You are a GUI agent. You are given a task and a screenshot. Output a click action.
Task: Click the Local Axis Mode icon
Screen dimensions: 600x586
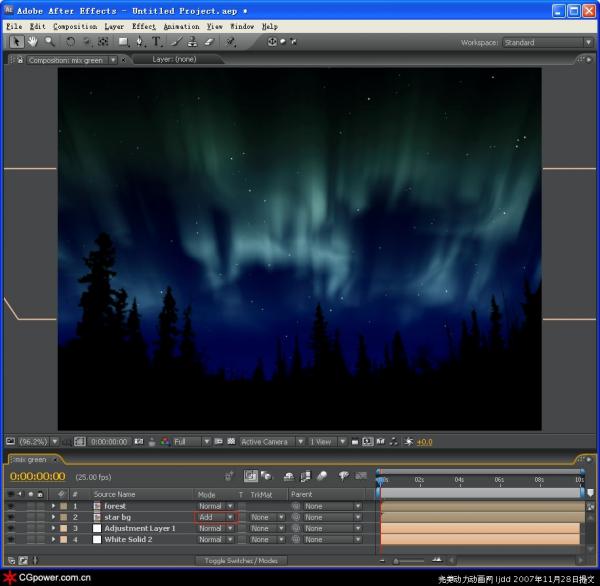(x=272, y=42)
